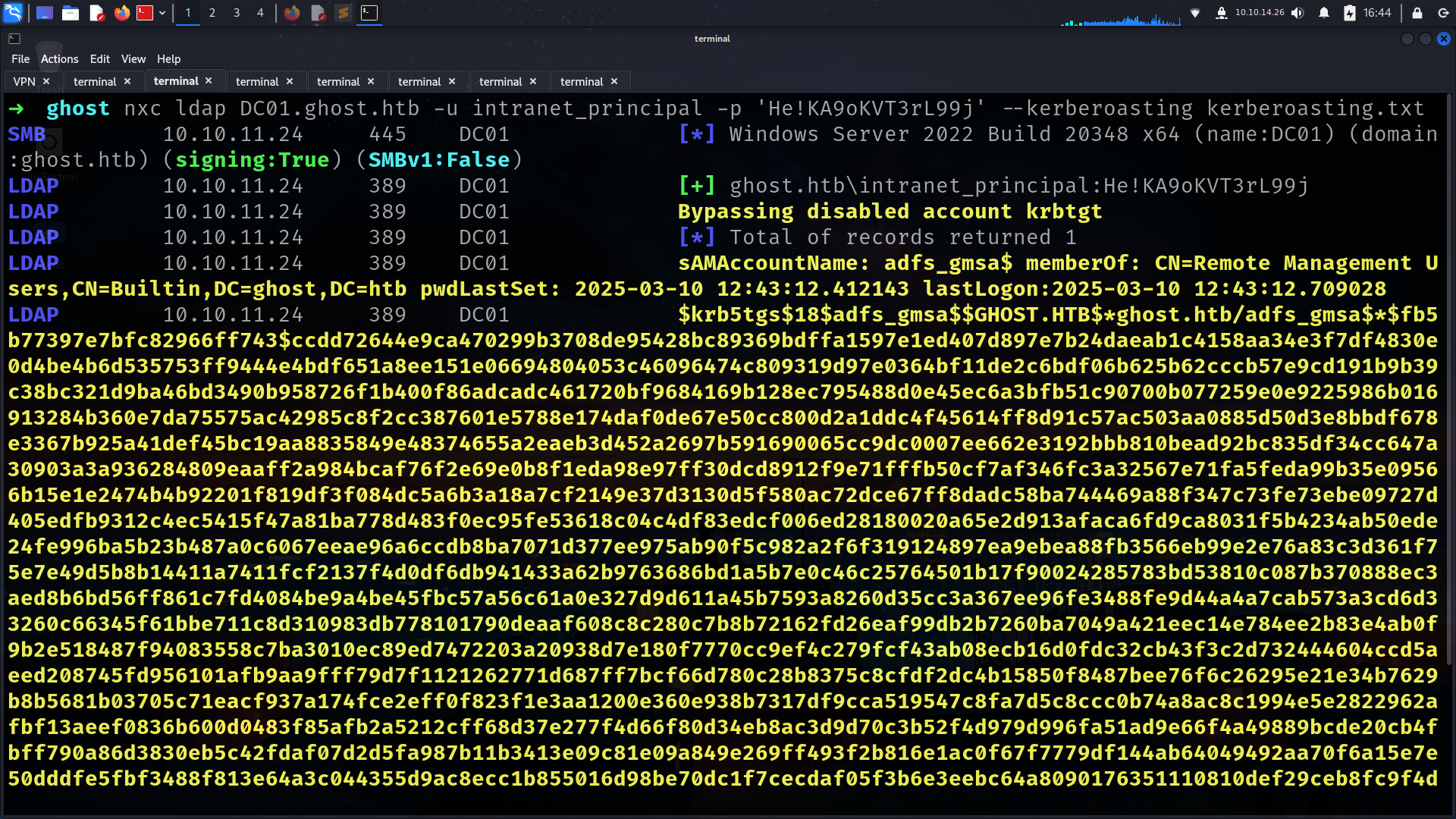Click the show desktop panel icon
1456x819 pixels.
(45, 13)
